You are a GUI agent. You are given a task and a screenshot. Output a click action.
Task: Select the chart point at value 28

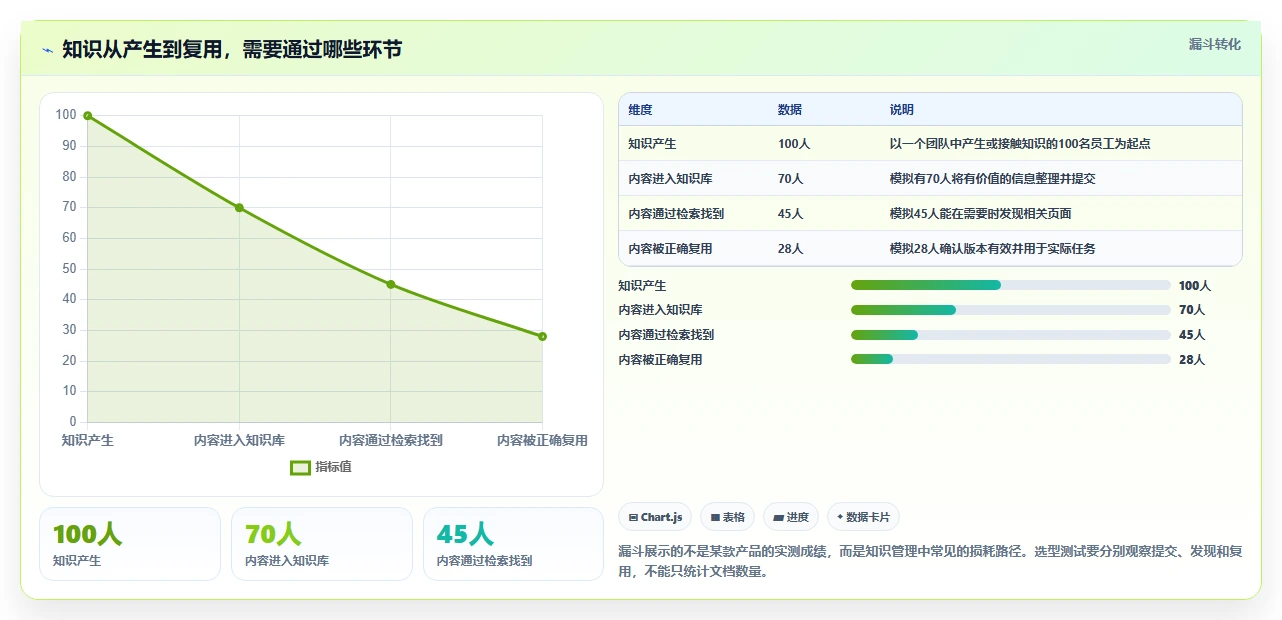pyautogui.click(x=542, y=337)
